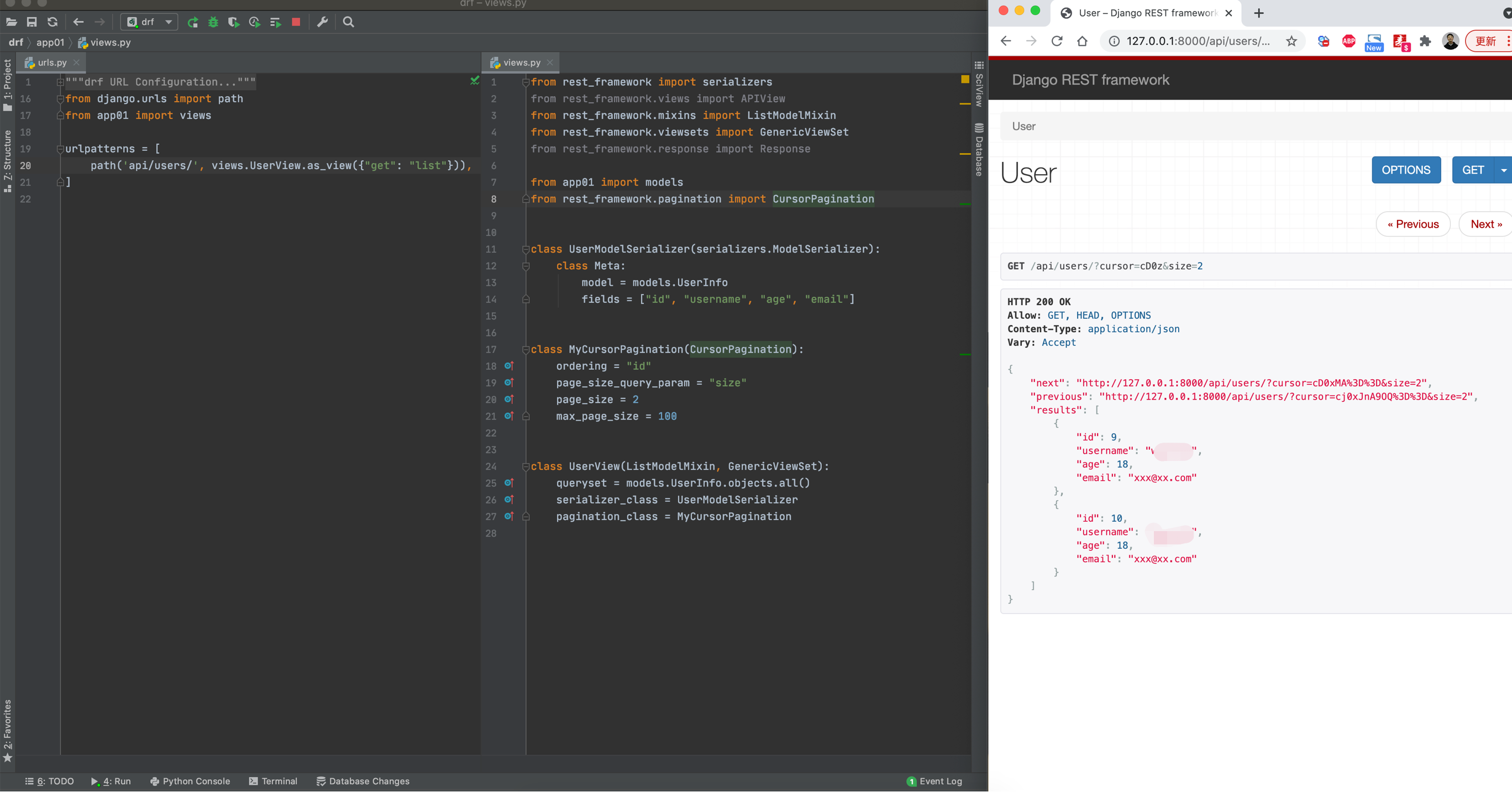The image size is (1512, 792).
Task: Click the profiler run icon with clock
Action: click(x=254, y=22)
